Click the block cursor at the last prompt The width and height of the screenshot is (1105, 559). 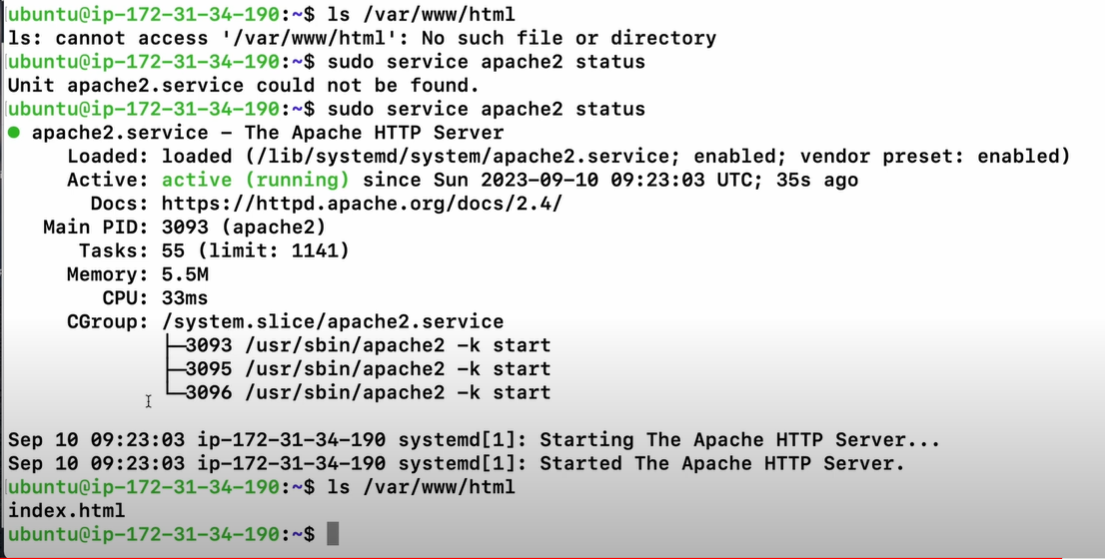(333, 534)
